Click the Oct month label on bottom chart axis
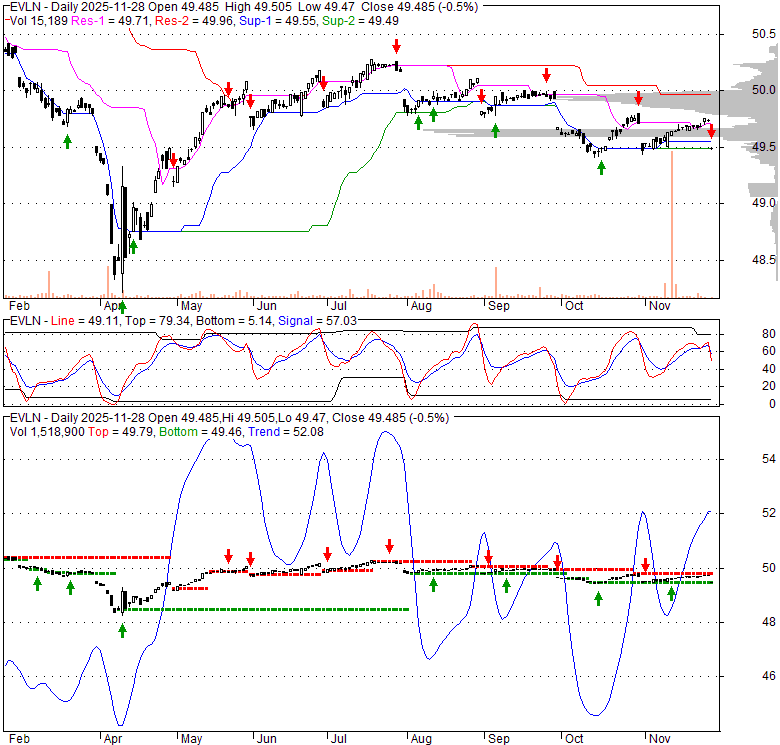The width and height of the screenshot is (780, 745). coord(573,738)
